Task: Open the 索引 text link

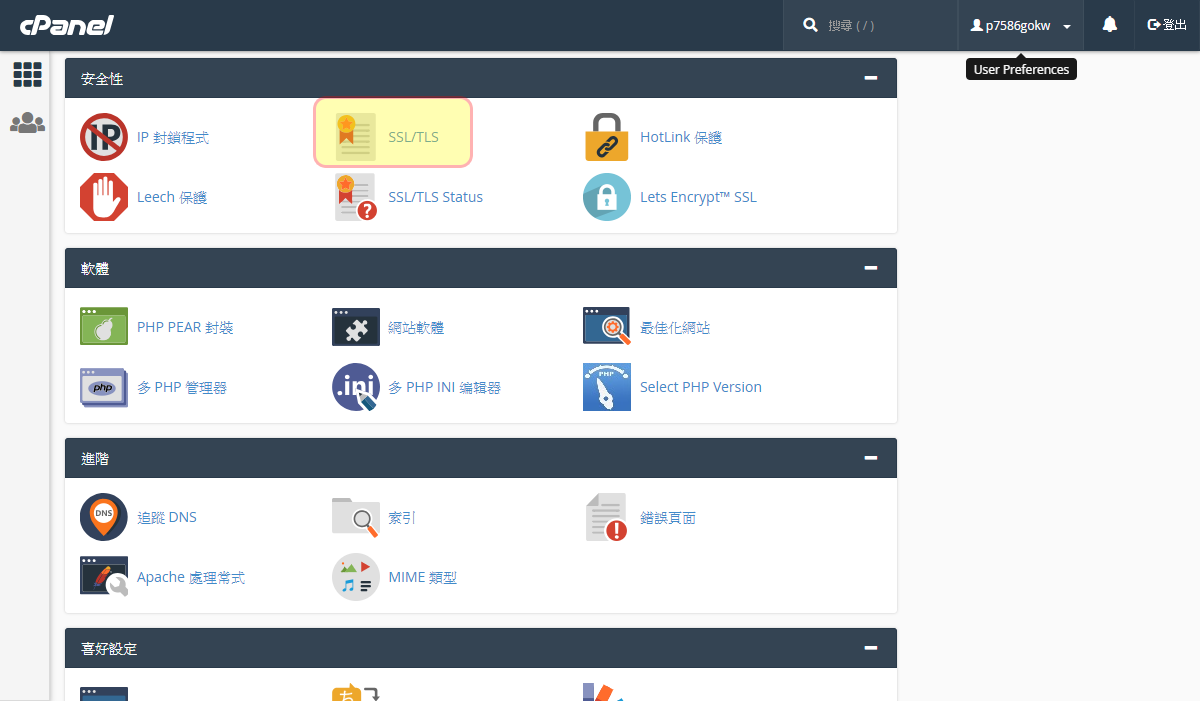Action: tap(402, 518)
